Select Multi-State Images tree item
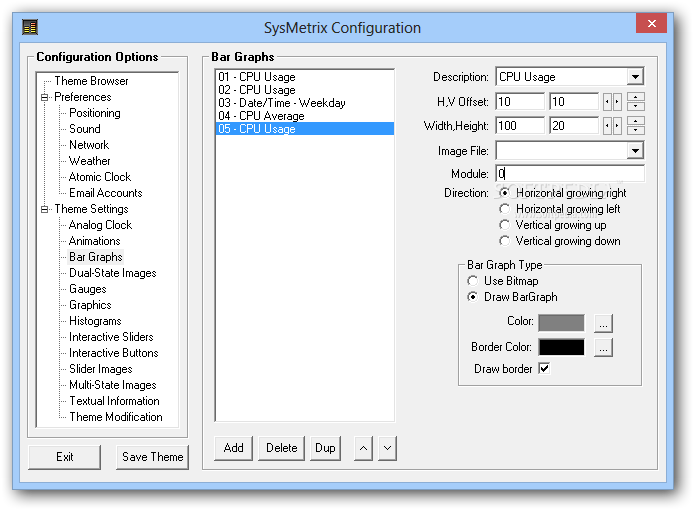 pyautogui.click(x=112, y=385)
